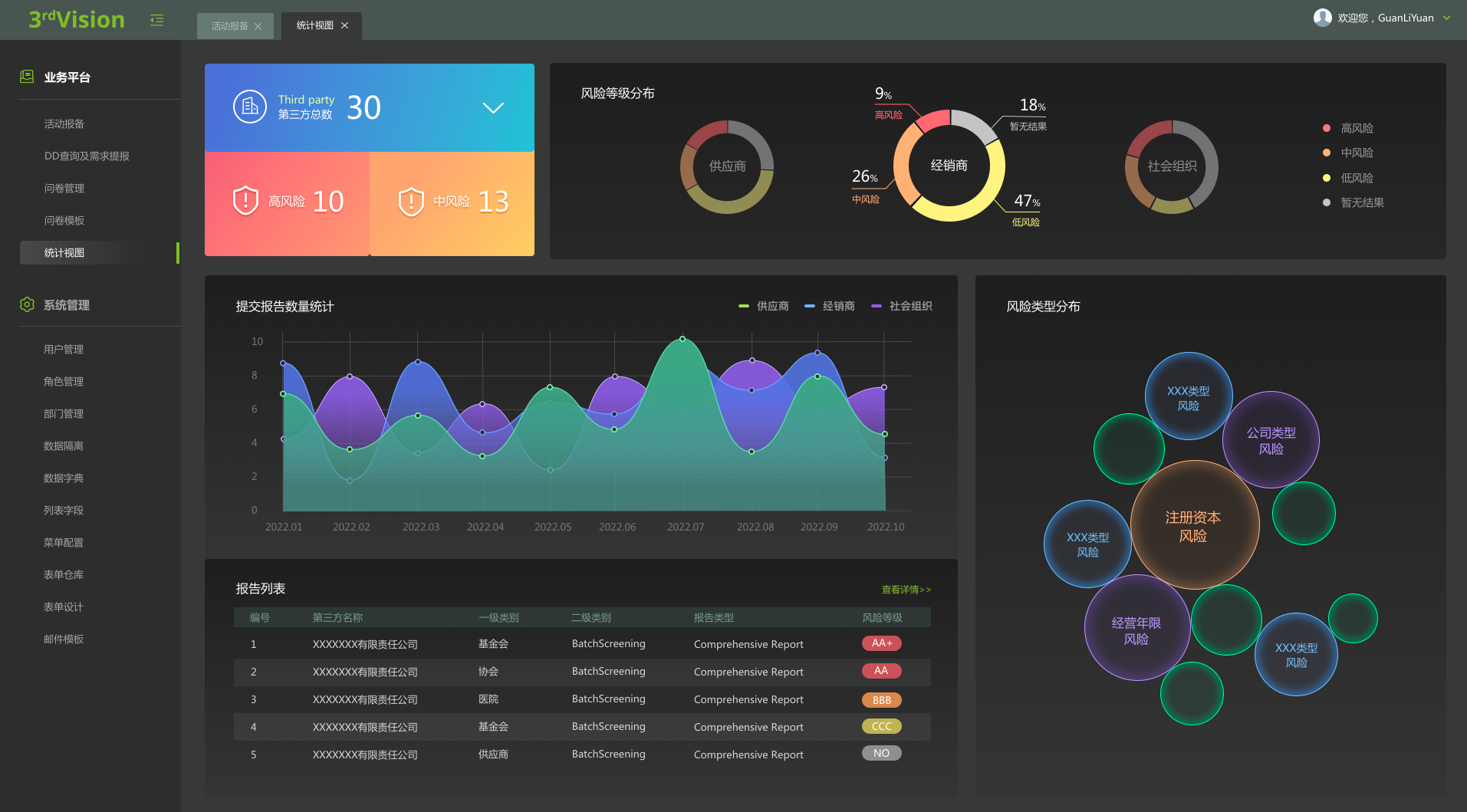Click the 风险等级 column header
Screen dimensions: 1467x812
pyautogui.click(x=883, y=617)
